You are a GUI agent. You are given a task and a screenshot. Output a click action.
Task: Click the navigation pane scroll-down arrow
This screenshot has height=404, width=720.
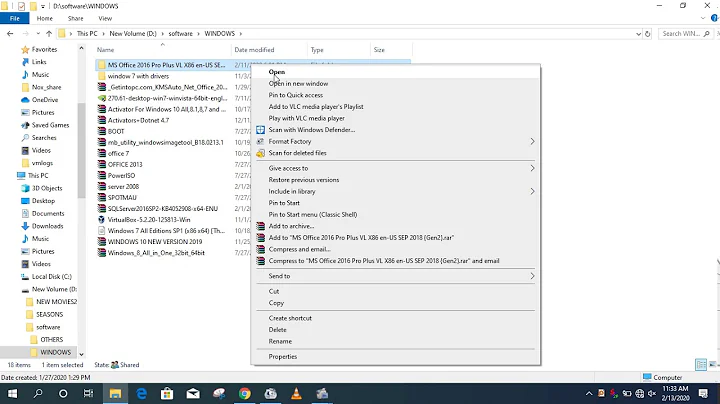pyautogui.click(x=81, y=354)
